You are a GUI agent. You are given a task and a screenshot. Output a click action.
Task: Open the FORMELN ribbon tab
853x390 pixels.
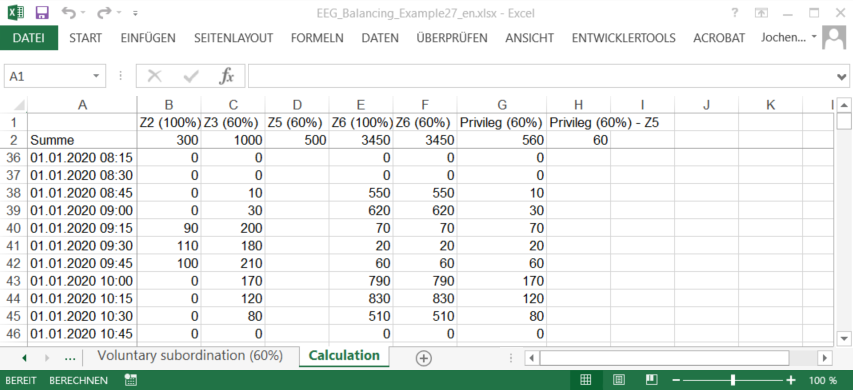tap(317, 38)
